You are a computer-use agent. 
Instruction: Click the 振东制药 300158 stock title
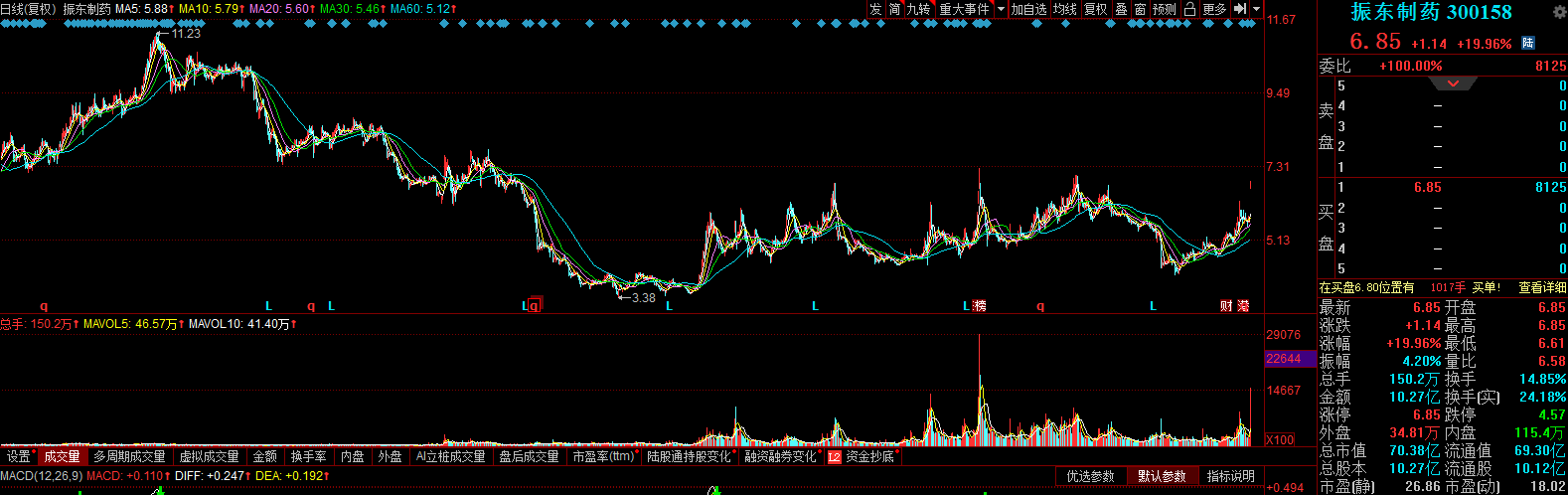click(1431, 12)
